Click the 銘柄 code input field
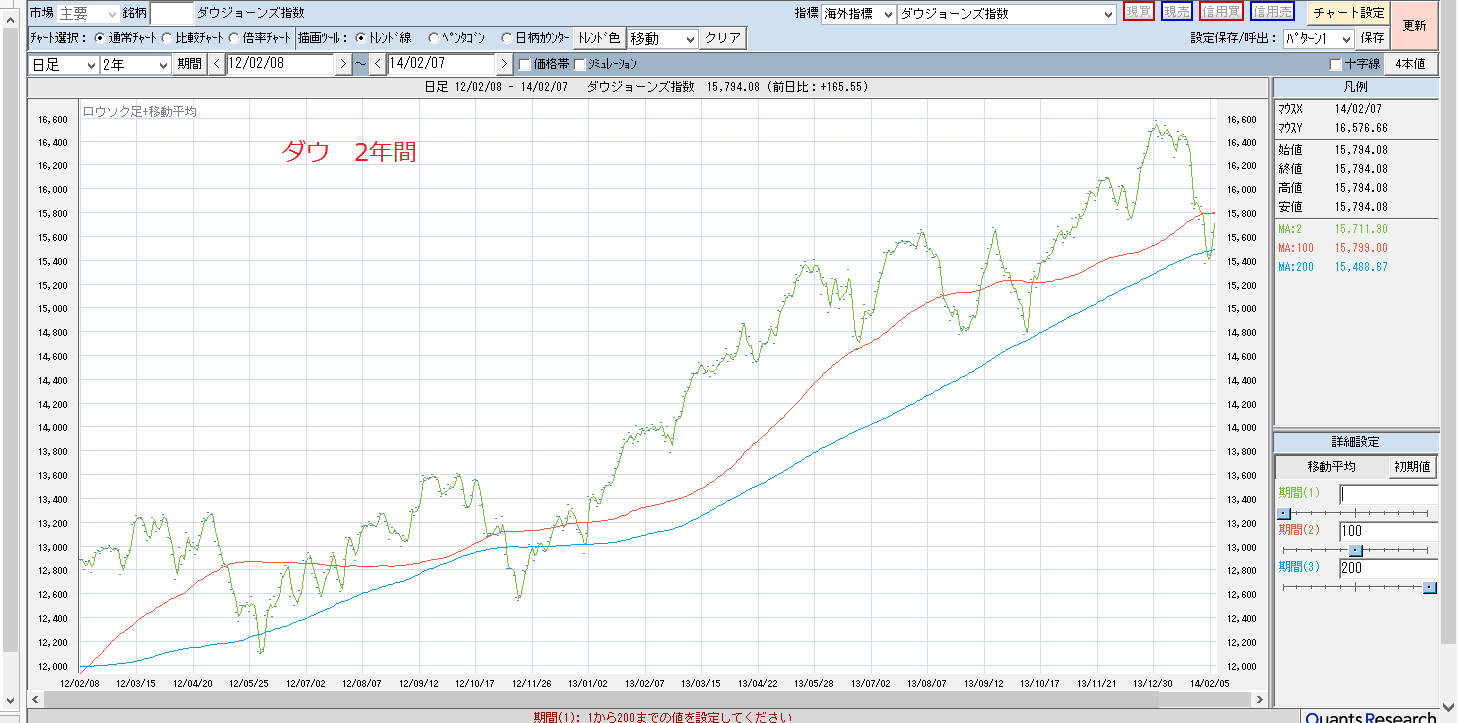 click(171, 13)
